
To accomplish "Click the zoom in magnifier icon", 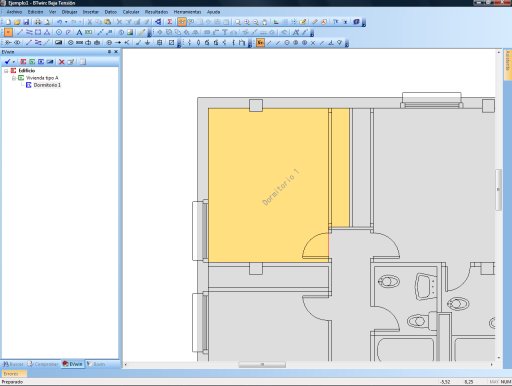I will (x=247, y=22).
